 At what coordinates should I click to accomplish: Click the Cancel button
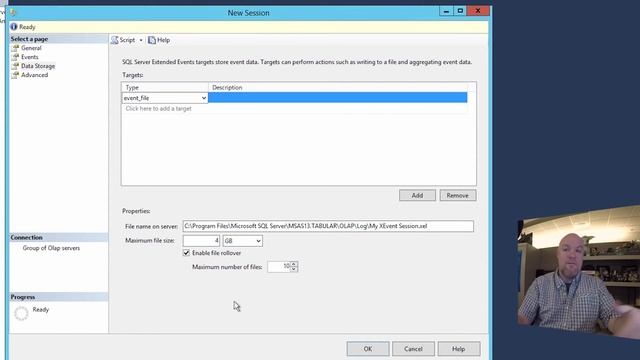(413, 349)
